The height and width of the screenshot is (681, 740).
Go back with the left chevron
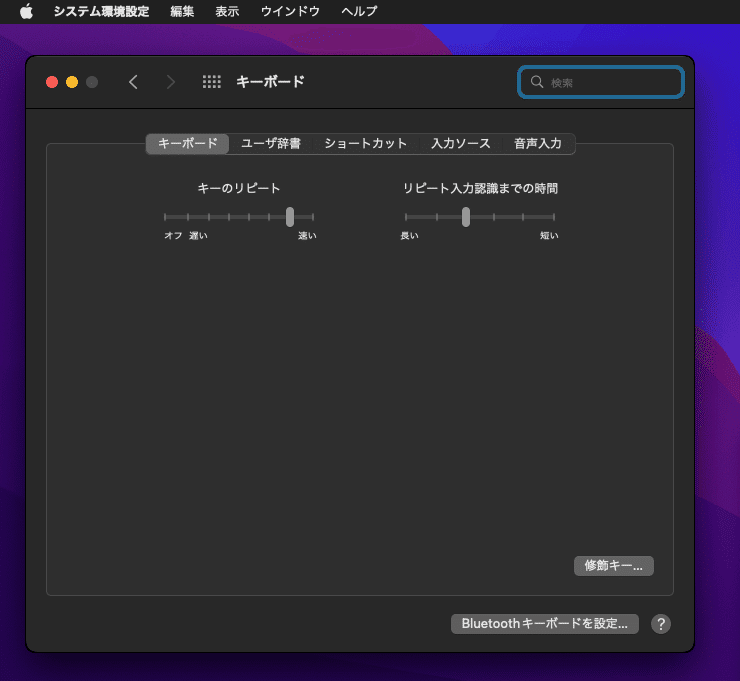coord(133,82)
